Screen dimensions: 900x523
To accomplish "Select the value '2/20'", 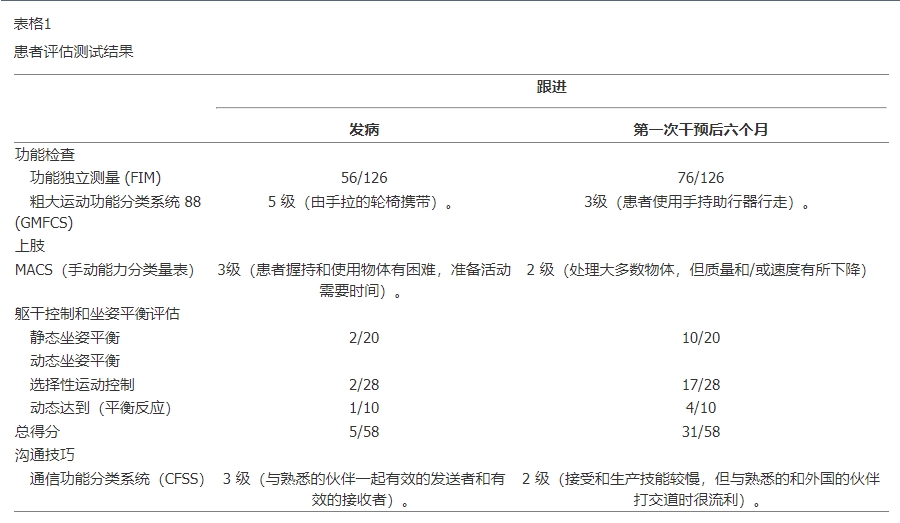I will point(364,338).
